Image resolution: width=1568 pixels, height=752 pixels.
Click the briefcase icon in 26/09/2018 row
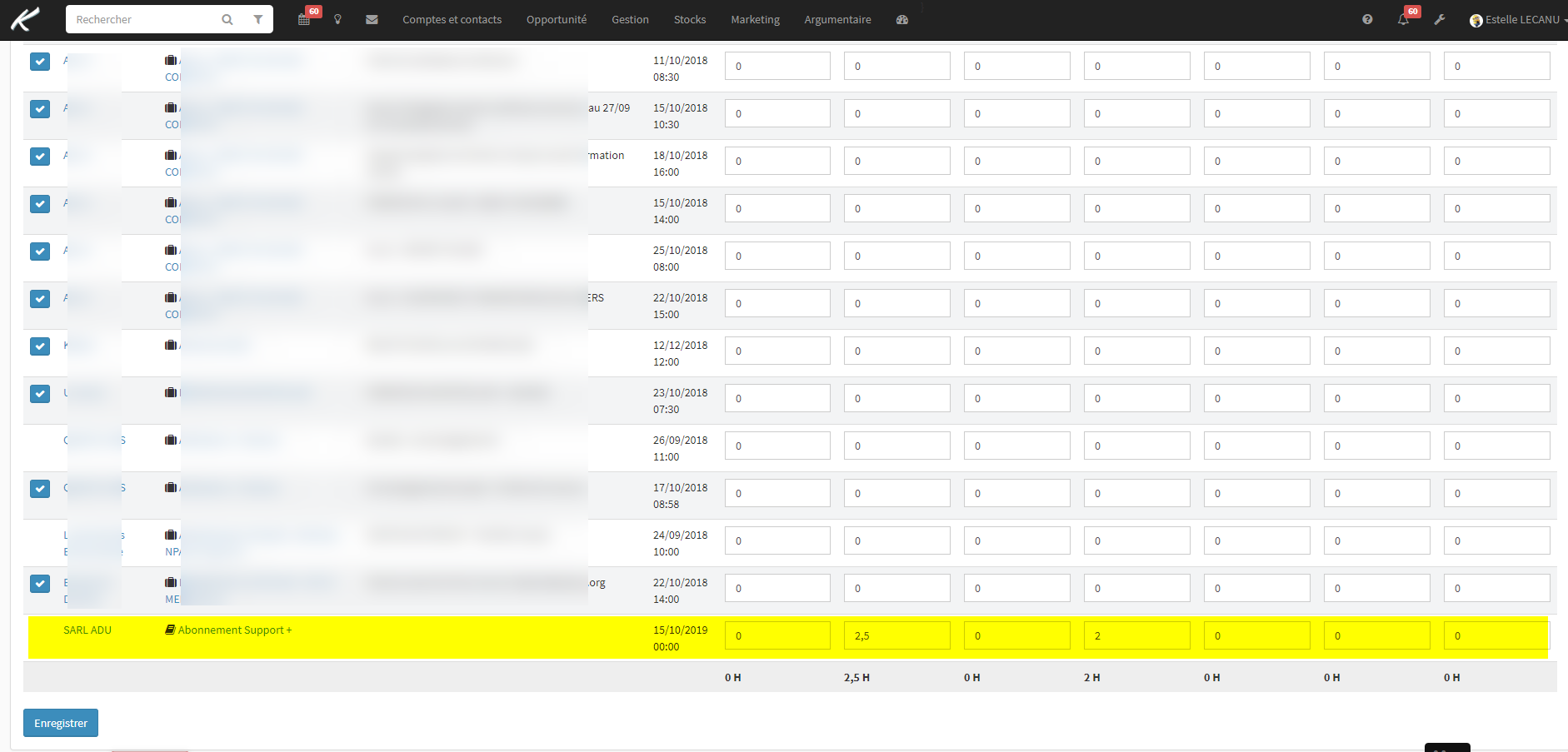(171, 440)
